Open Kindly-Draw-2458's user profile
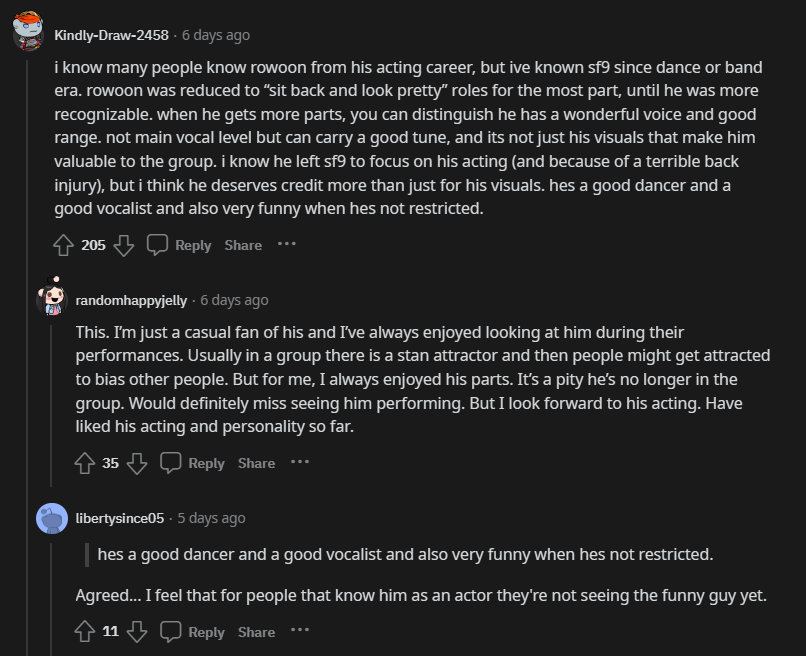 pos(111,35)
